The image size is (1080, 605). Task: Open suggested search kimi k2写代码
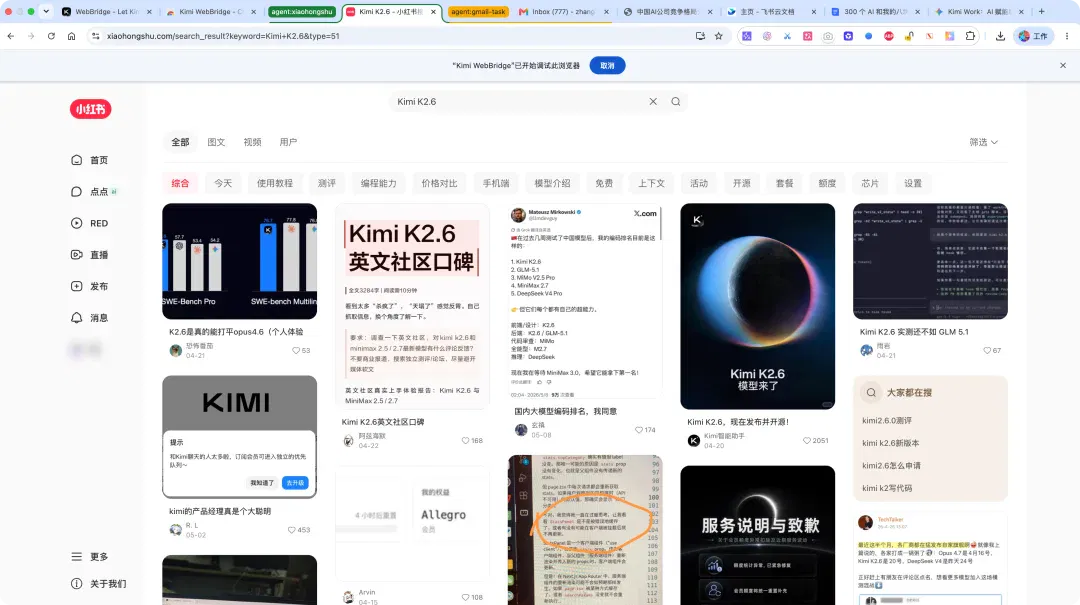click(887, 488)
